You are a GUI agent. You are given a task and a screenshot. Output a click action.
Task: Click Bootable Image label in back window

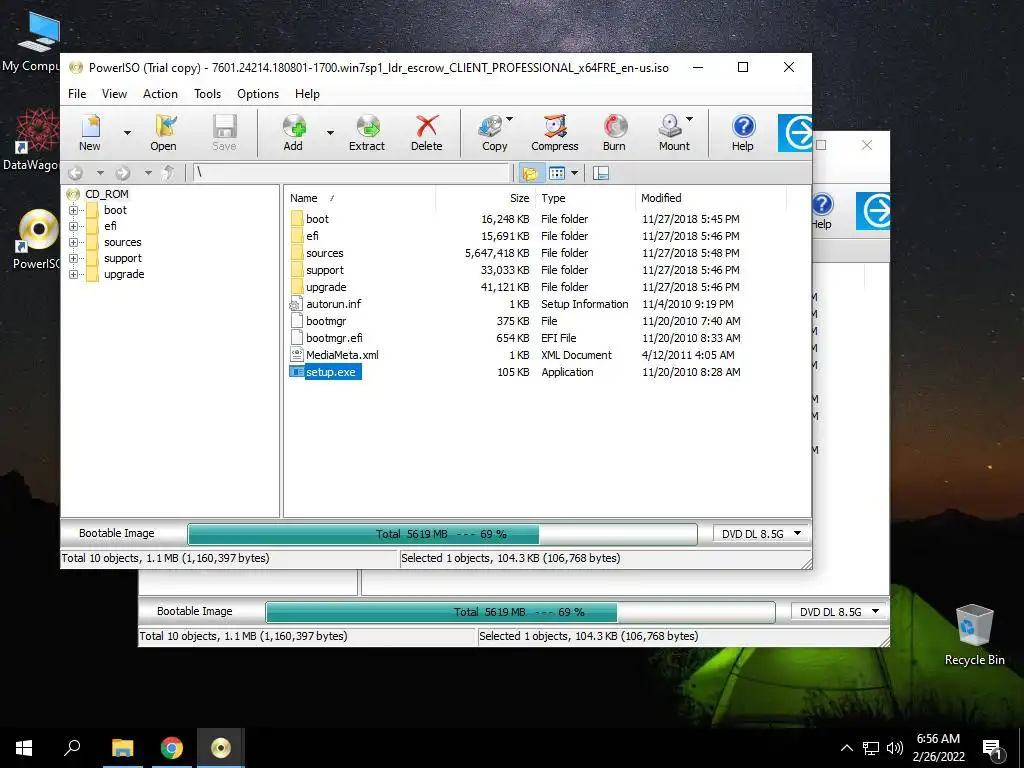click(195, 611)
